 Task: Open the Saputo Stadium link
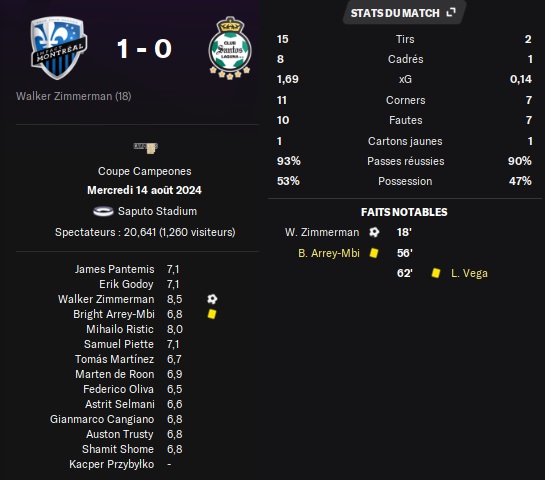point(157,211)
